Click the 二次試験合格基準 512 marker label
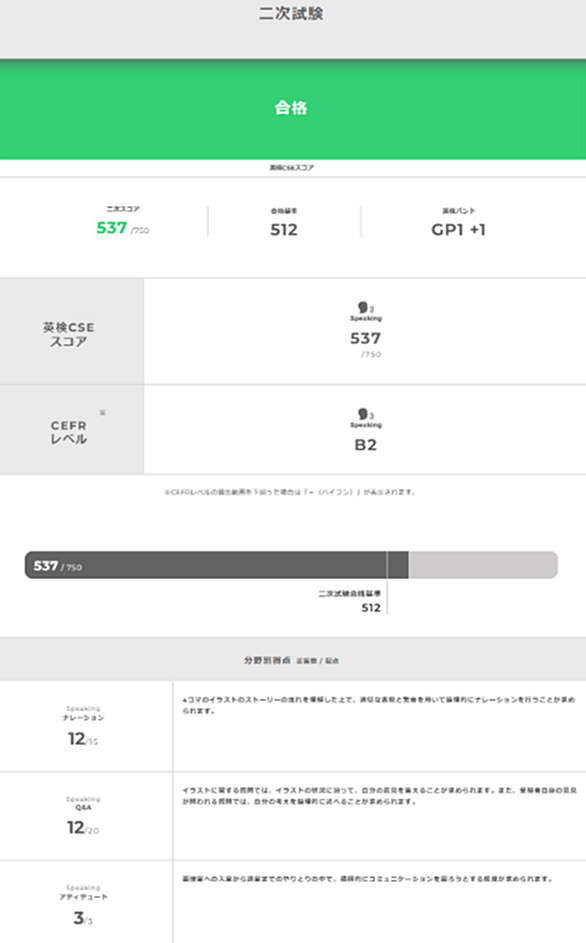The width and height of the screenshot is (586, 943). coord(350,601)
